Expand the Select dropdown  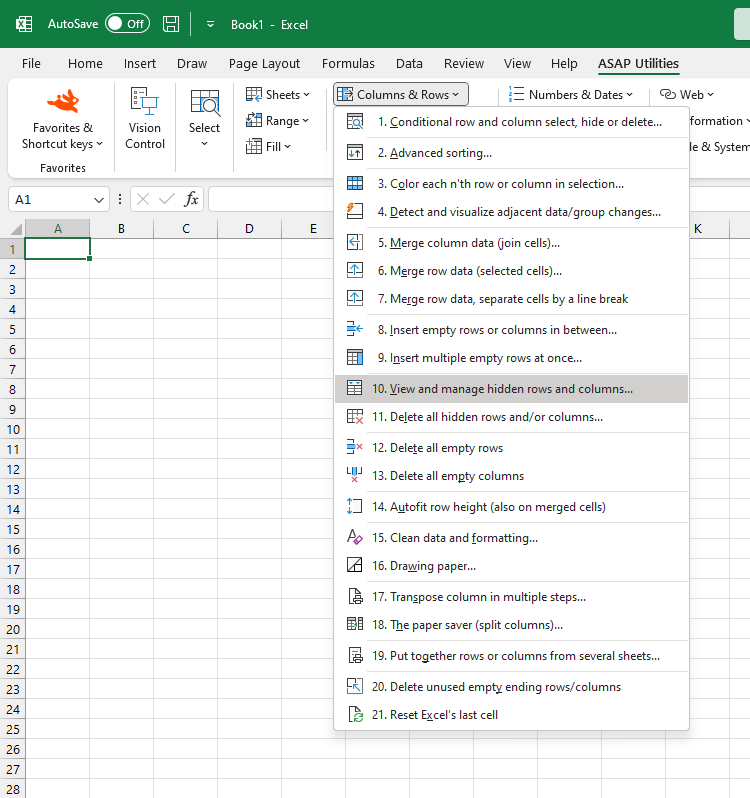[x=205, y=119]
